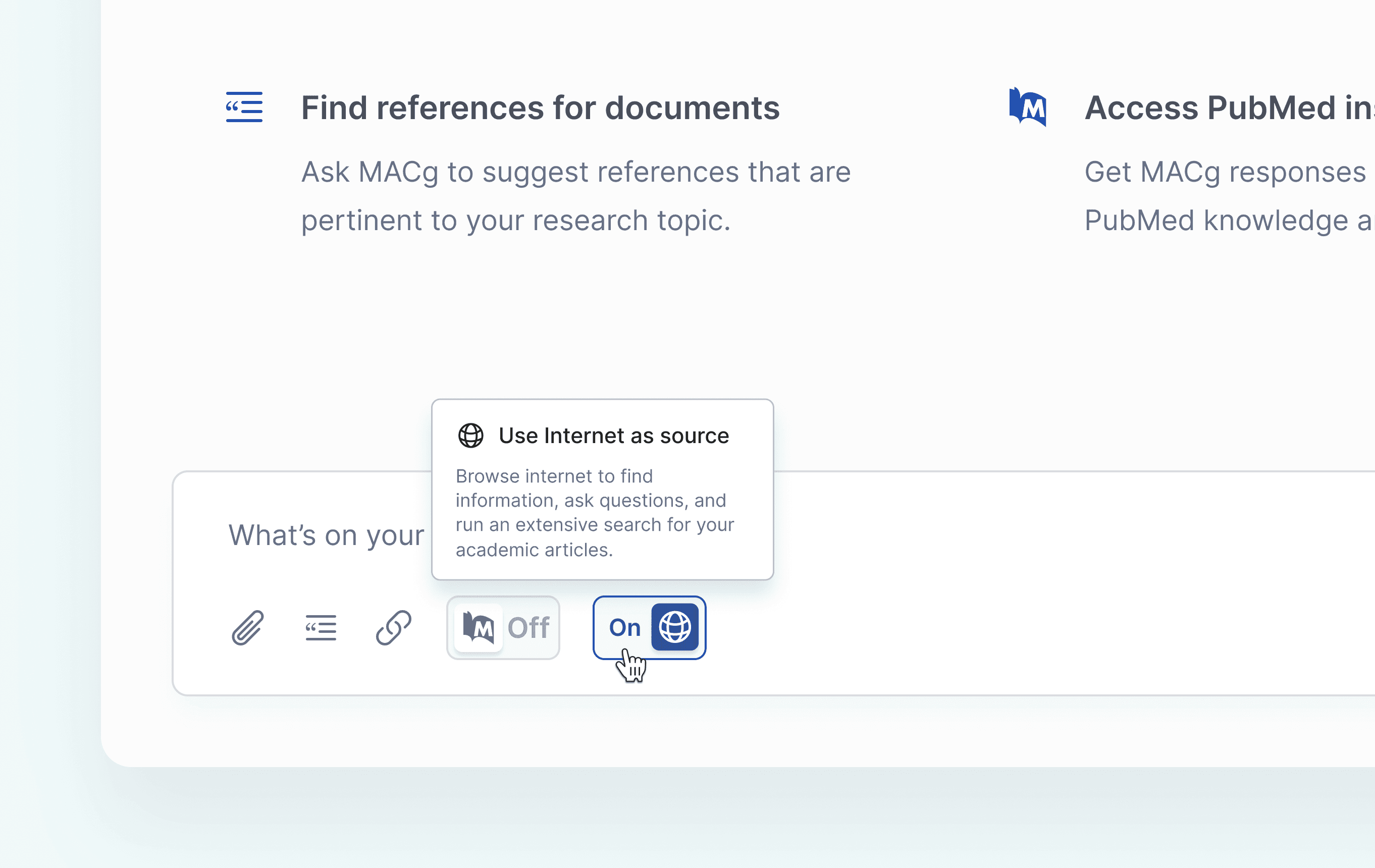Screen dimensions: 1375x868
Task: Click the globe icon in the tooltip header
Action: click(470, 436)
